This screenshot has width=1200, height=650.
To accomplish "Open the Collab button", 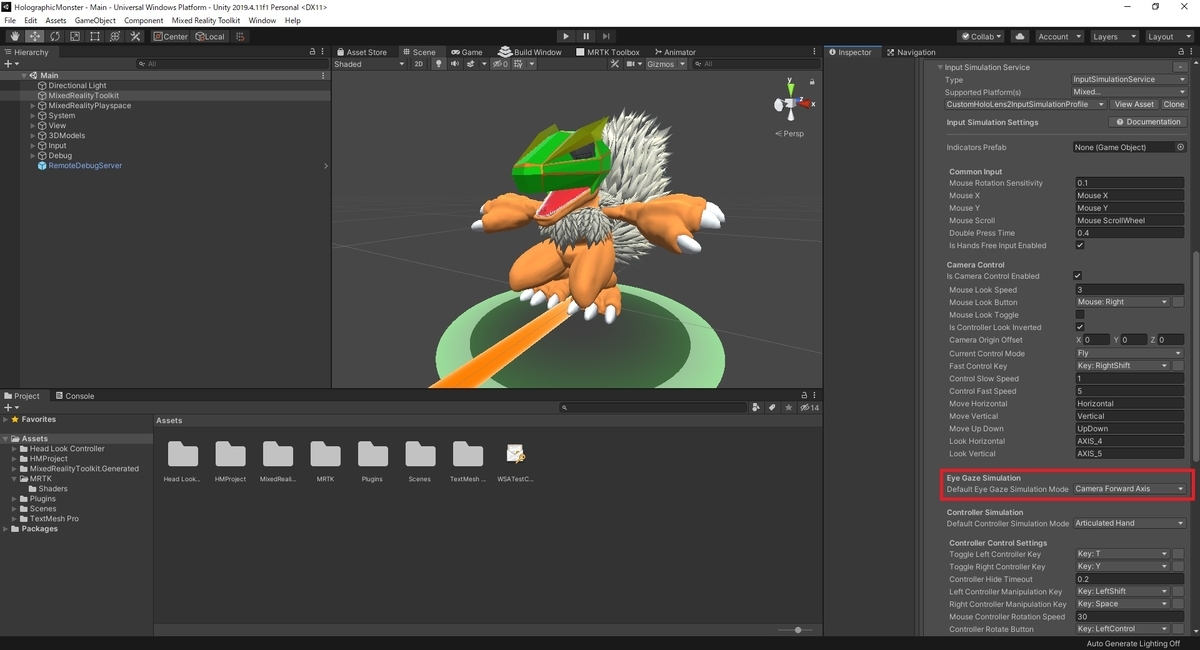I will coord(982,36).
